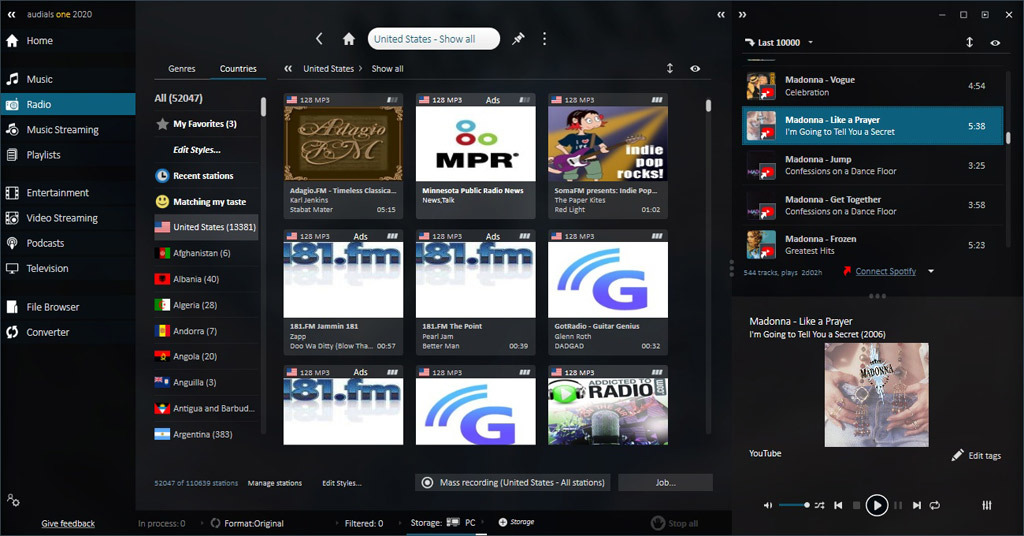Switch to the Countries tab
The image size is (1024, 536).
238,69
